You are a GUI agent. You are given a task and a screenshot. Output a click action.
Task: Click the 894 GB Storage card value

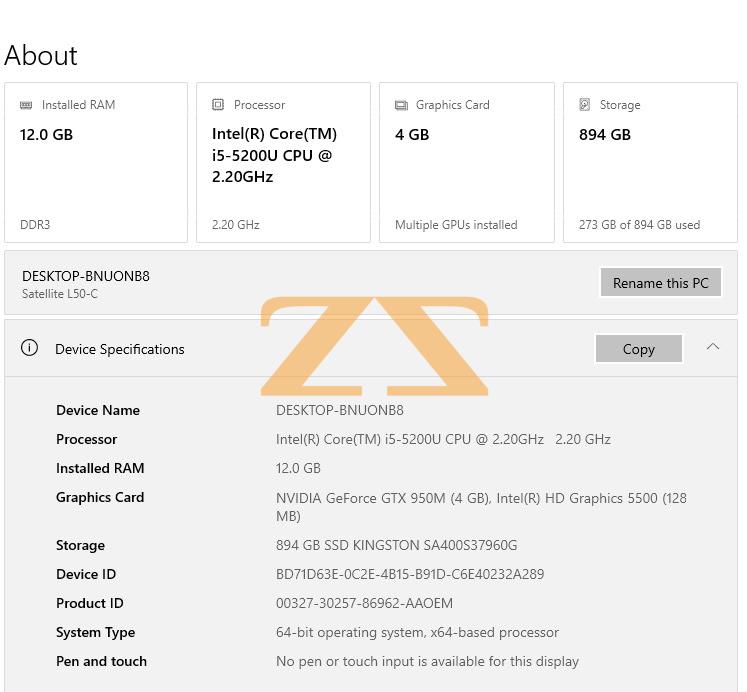point(605,134)
